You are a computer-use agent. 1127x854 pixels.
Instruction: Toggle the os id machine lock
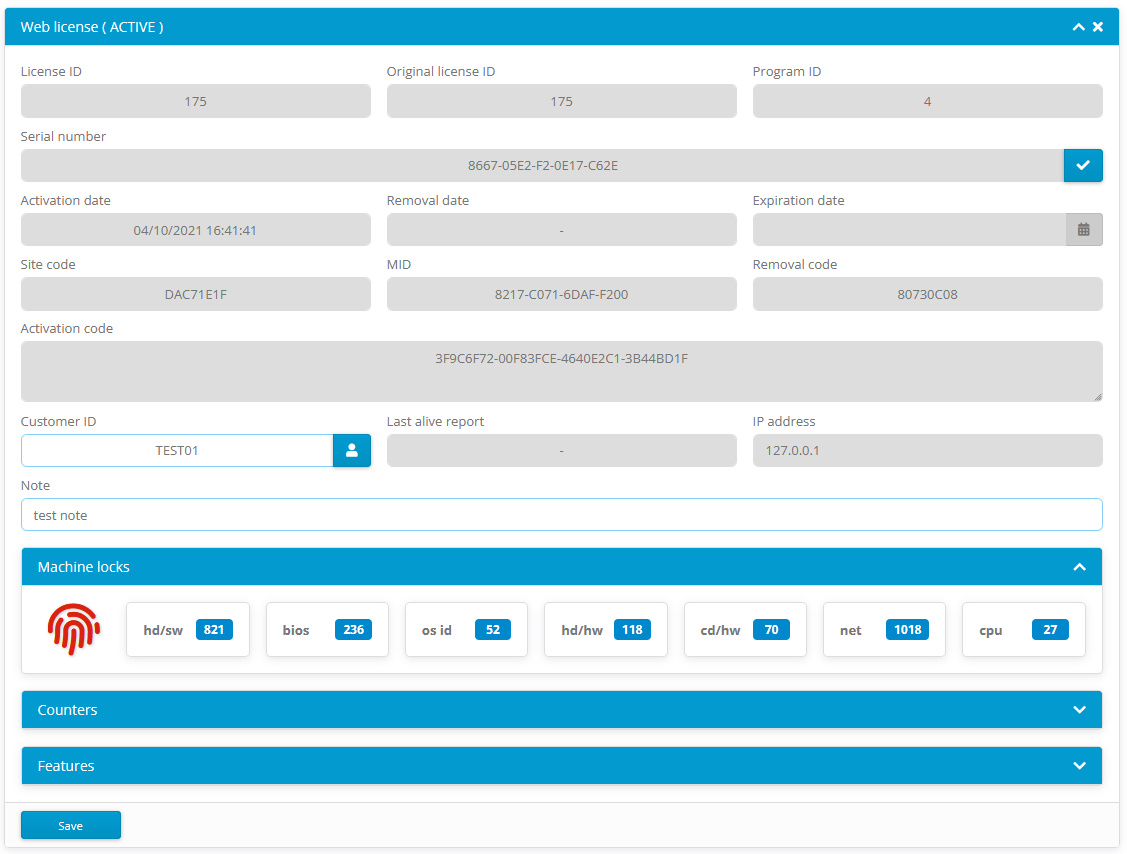(x=466, y=630)
